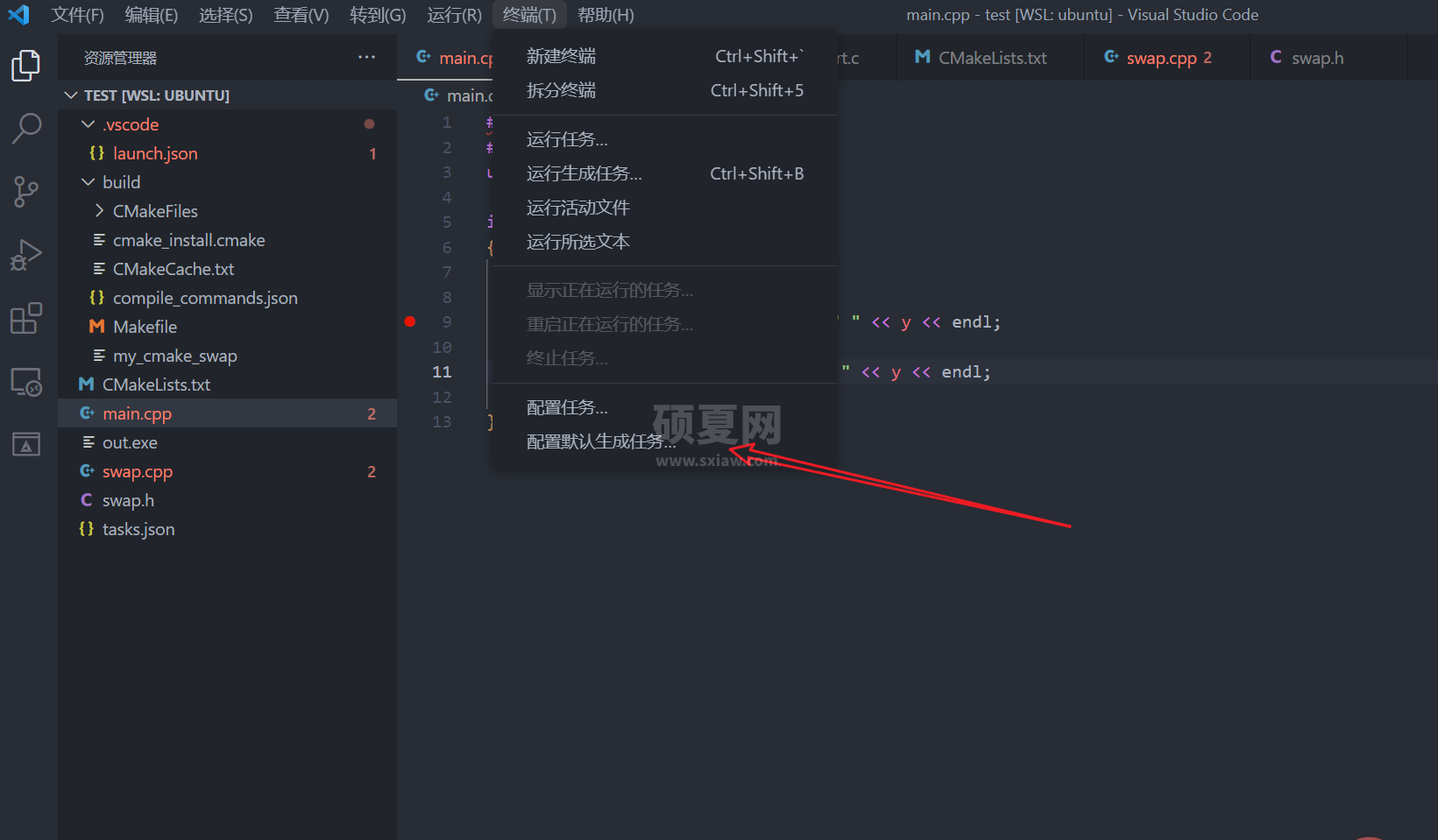Open explorer panel more actions ellipsis

tap(366, 57)
